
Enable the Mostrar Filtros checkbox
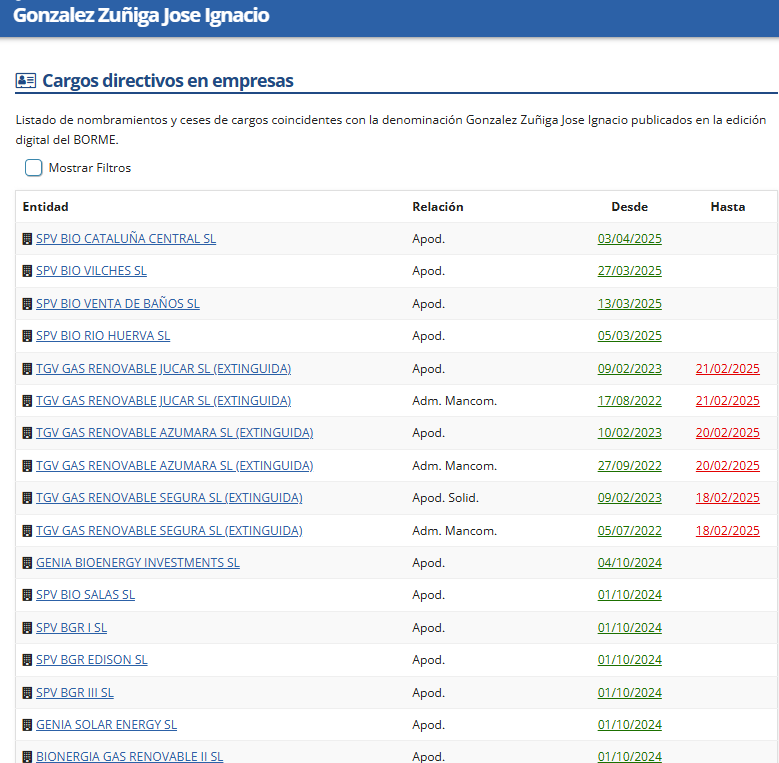pyautogui.click(x=33, y=168)
